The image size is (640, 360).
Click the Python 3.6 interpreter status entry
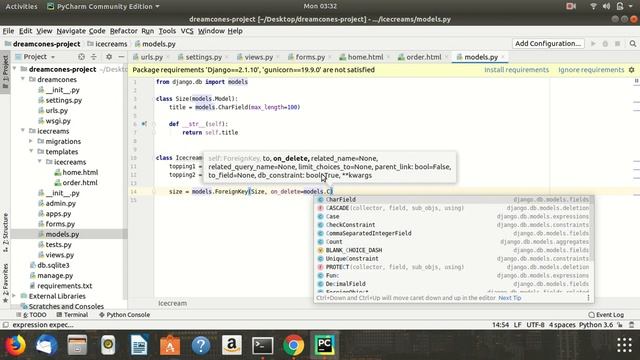pos(596,325)
